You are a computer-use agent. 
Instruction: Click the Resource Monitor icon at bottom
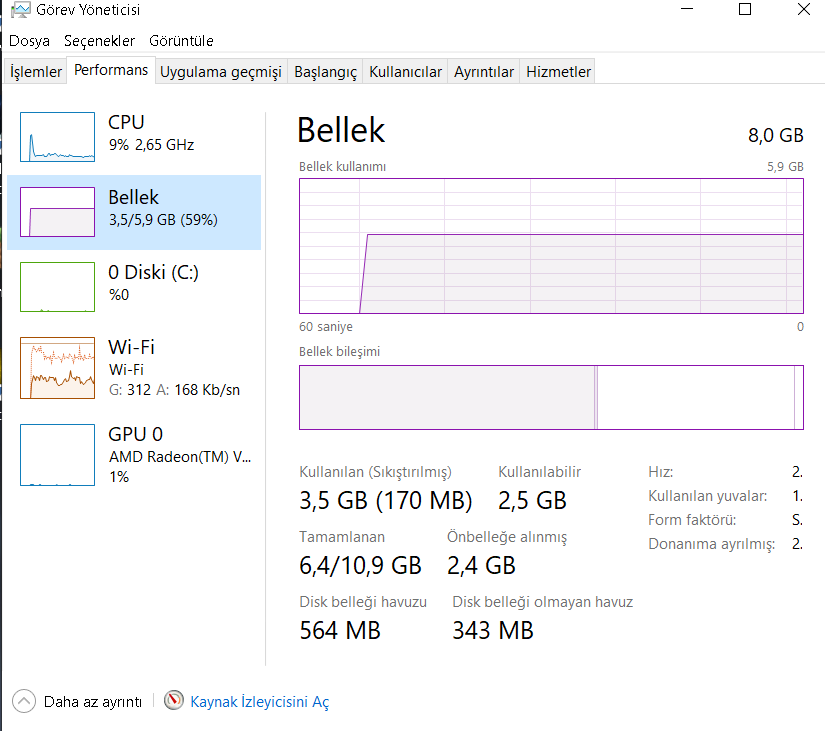(174, 700)
